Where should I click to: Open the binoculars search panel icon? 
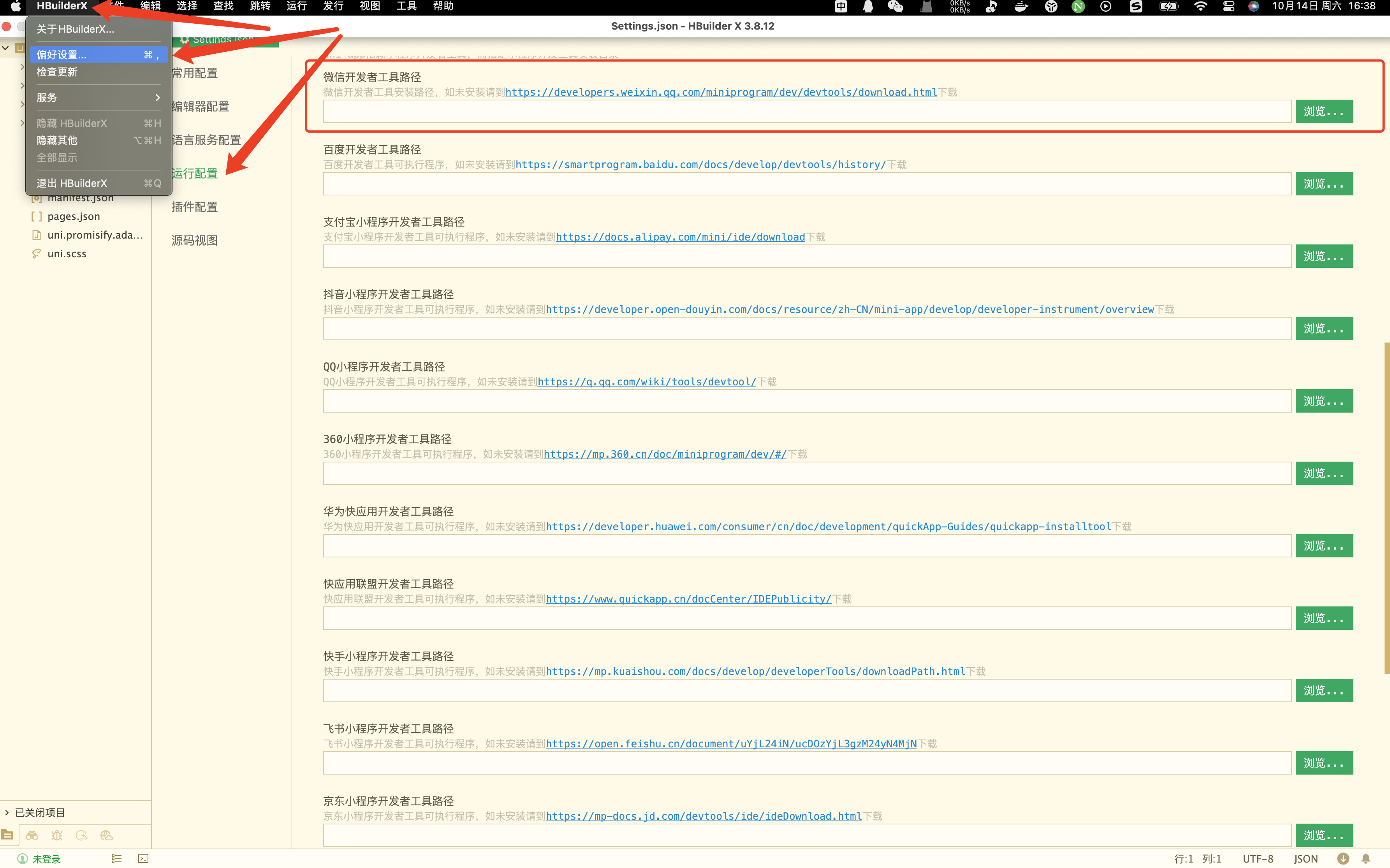point(32,835)
